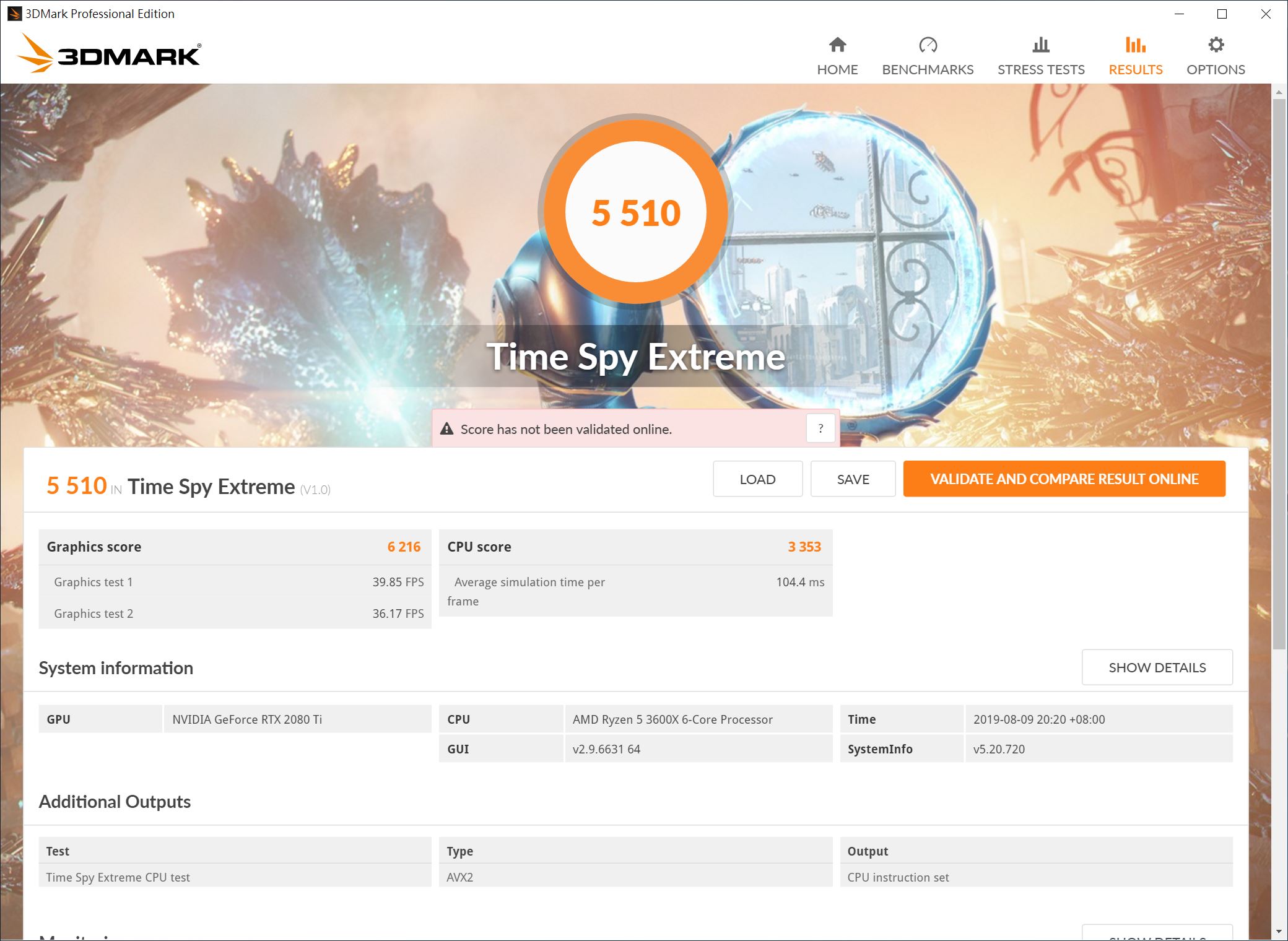Viewport: 1288px width, 941px height.
Task: Click the LOAD button
Action: [757, 479]
